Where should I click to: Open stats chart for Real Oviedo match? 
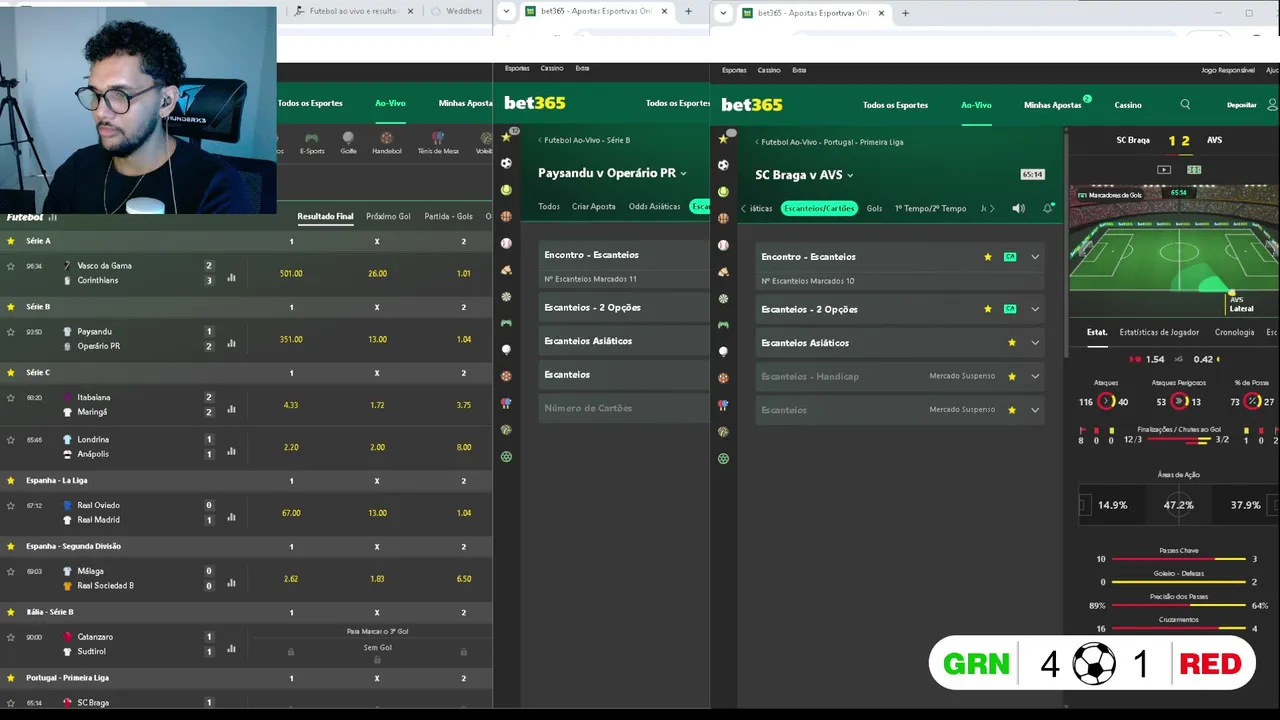231,517
